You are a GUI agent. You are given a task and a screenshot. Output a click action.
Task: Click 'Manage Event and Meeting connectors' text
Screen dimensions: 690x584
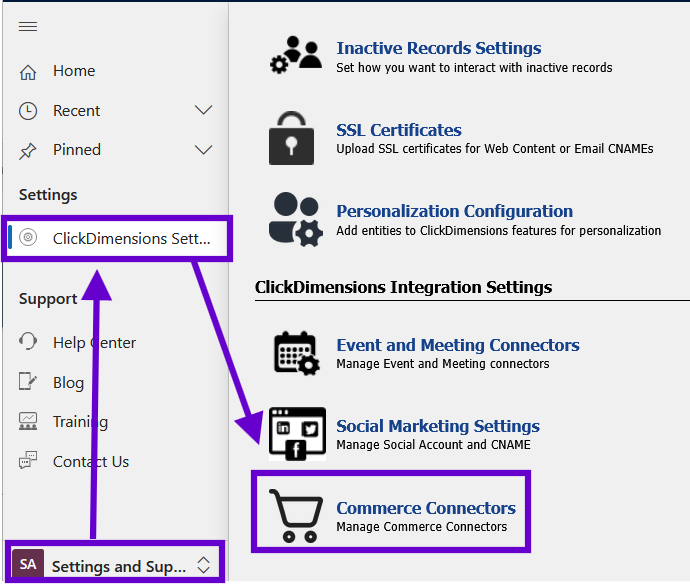click(x=443, y=364)
